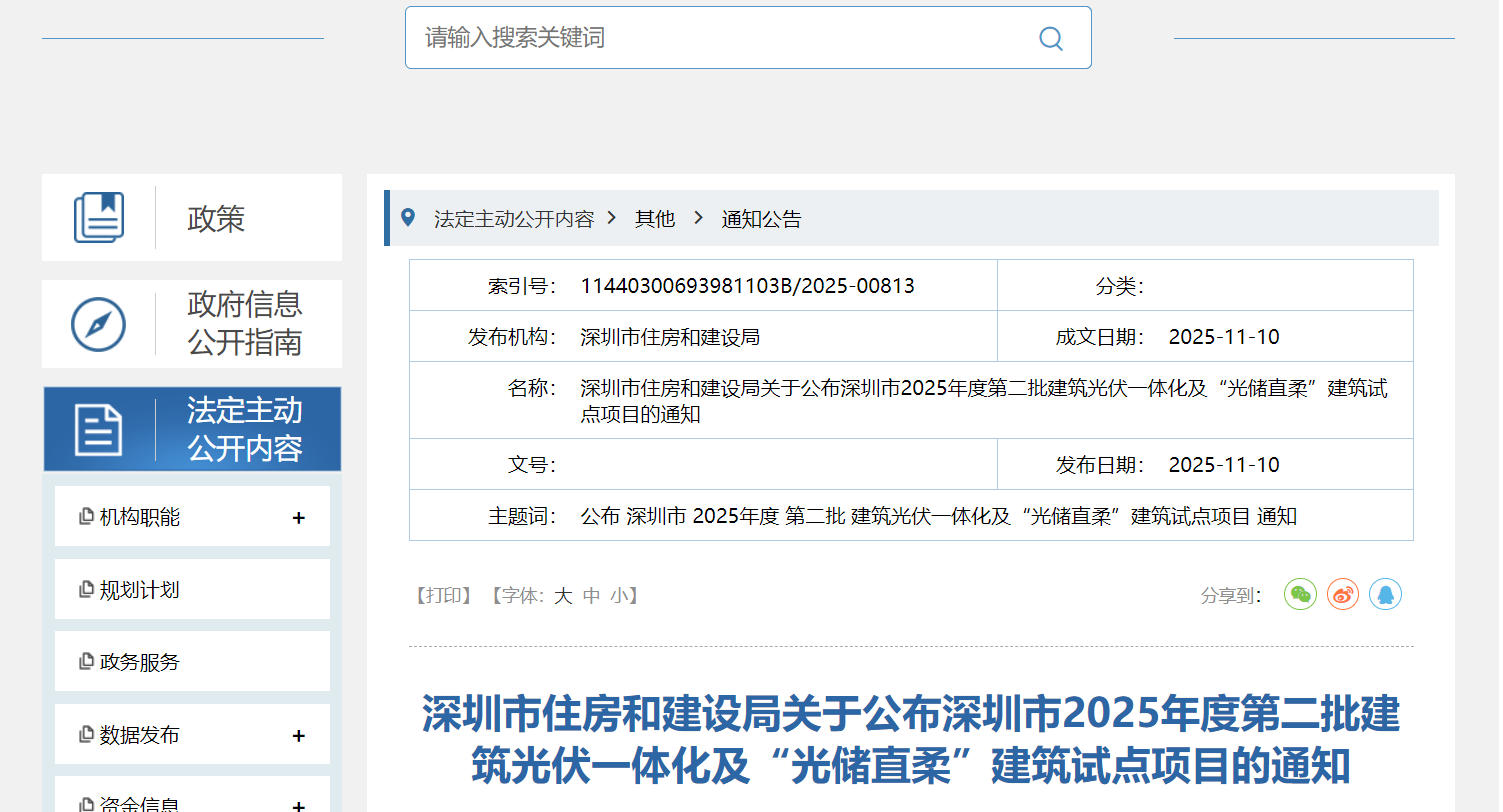The image size is (1503, 812).
Task: Set font size to 中
Action: click(x=591, y=596)
